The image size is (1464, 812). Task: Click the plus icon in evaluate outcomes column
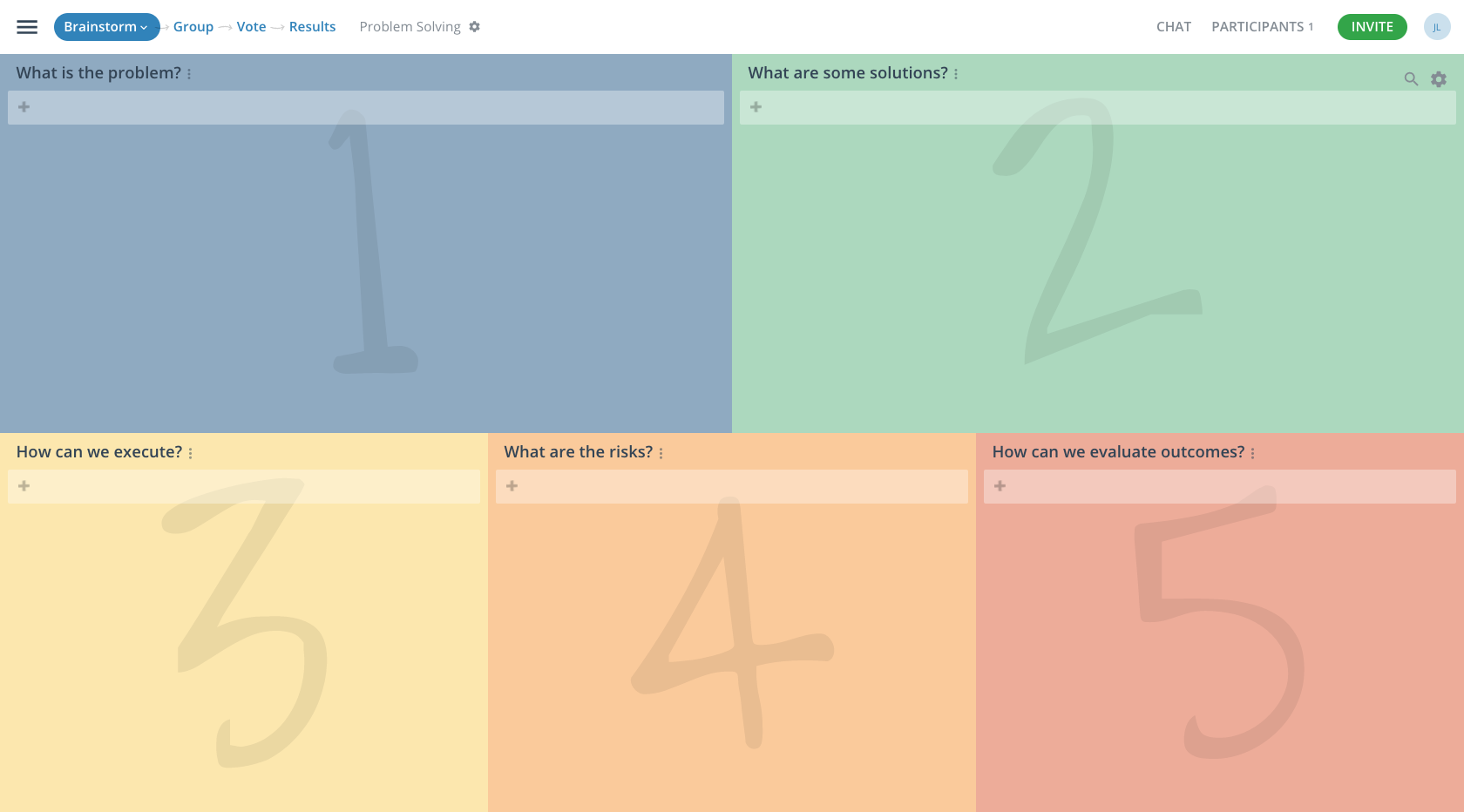click(x=1000, y=486)
